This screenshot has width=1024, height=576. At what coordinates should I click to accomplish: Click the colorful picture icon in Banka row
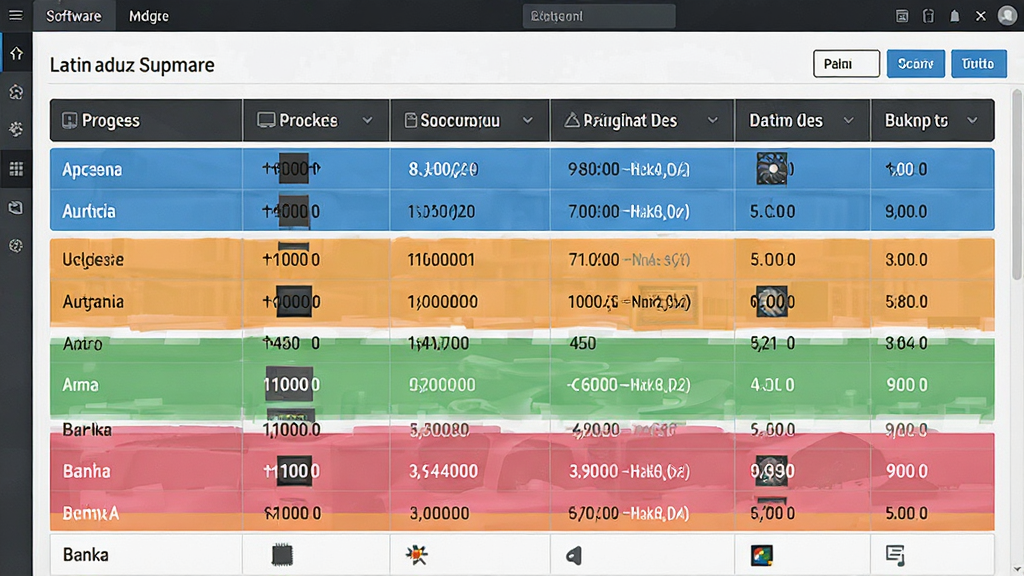(761, 555)
